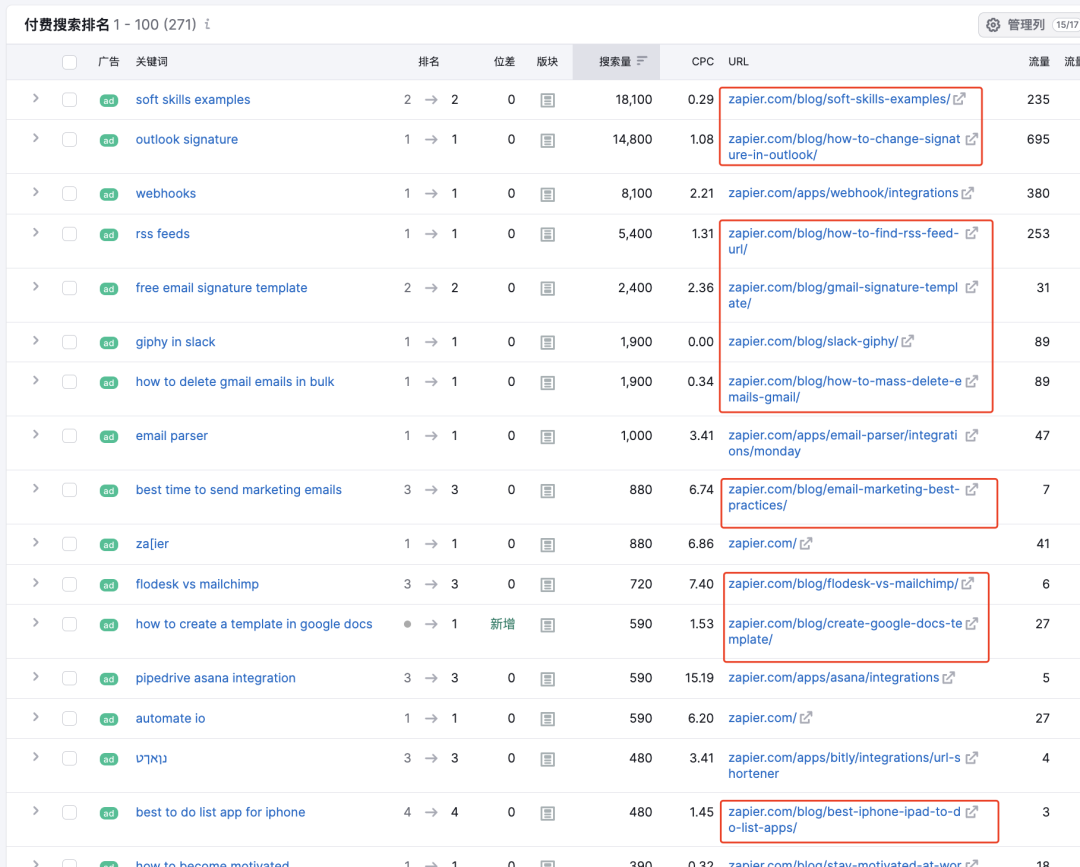This screenshot has height=867, width=1080.
Task: Expand the rss feeds row
Action: coord(36,233)
